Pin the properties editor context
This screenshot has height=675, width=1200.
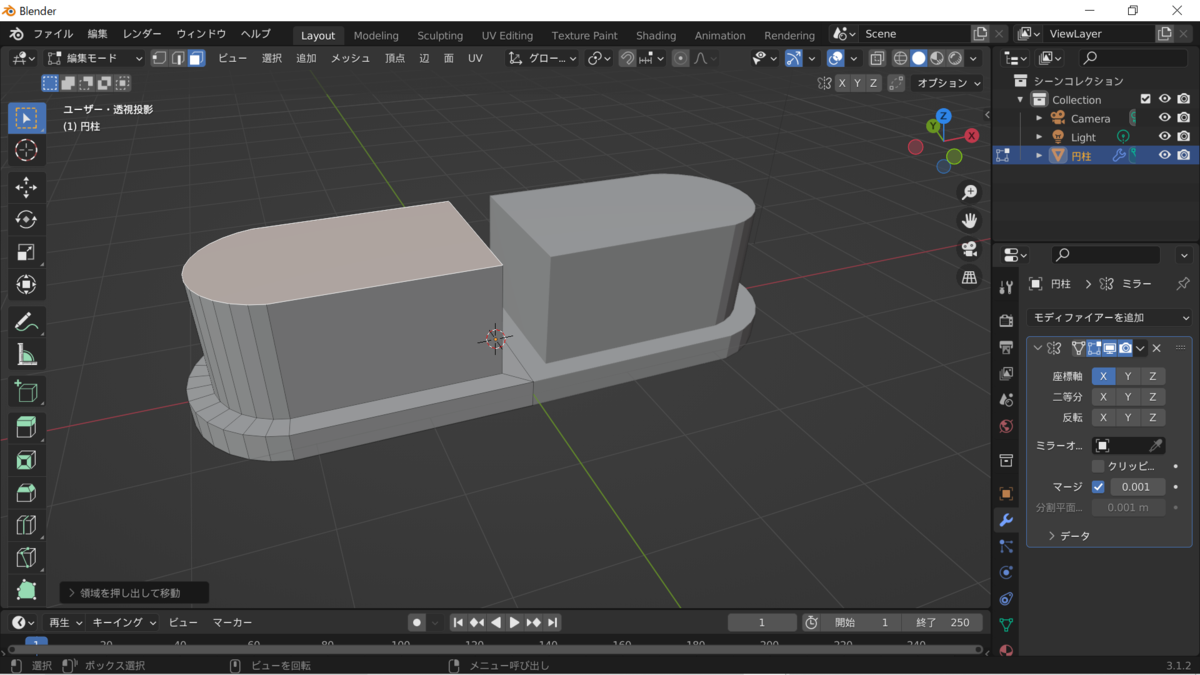1183,284
